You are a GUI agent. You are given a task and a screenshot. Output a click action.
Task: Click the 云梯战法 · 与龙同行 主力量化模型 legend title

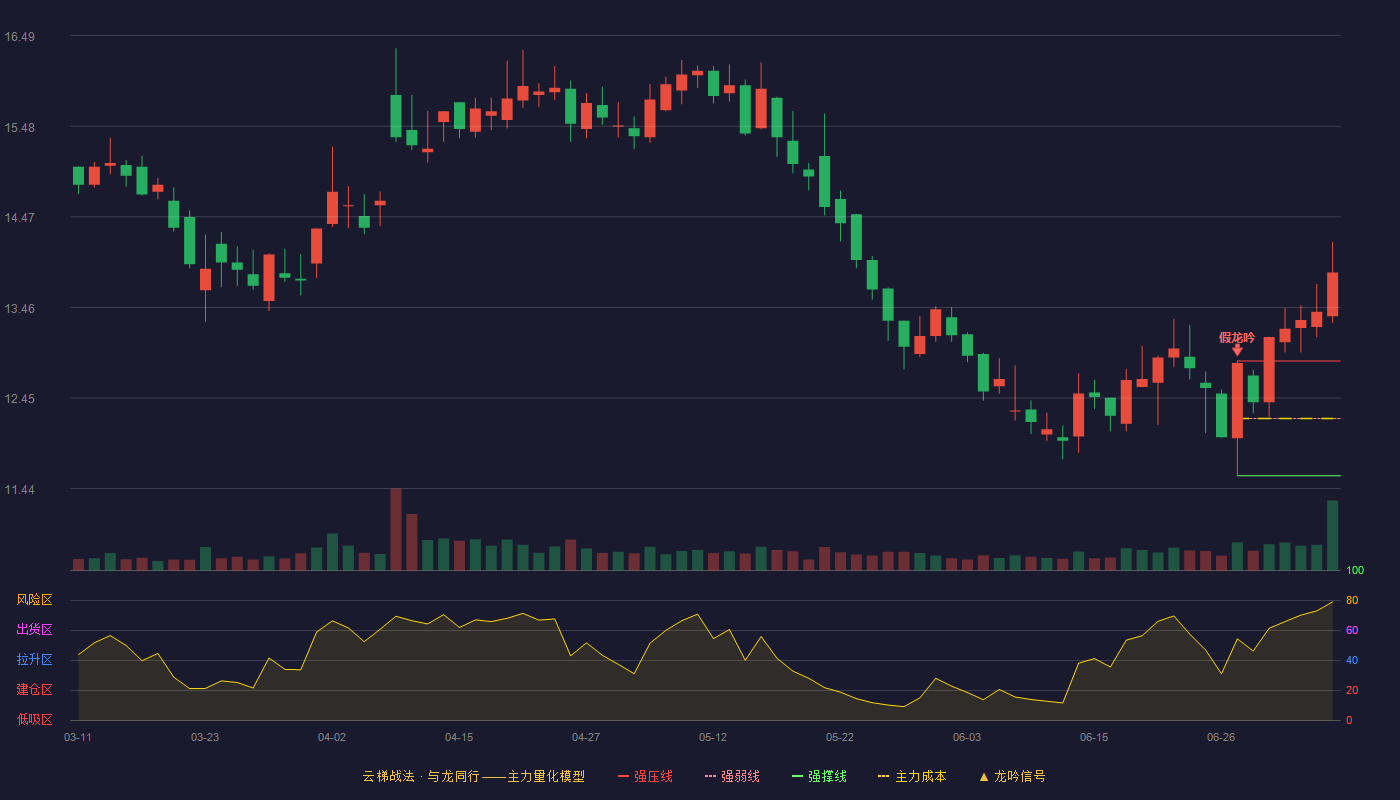[473, 776]
